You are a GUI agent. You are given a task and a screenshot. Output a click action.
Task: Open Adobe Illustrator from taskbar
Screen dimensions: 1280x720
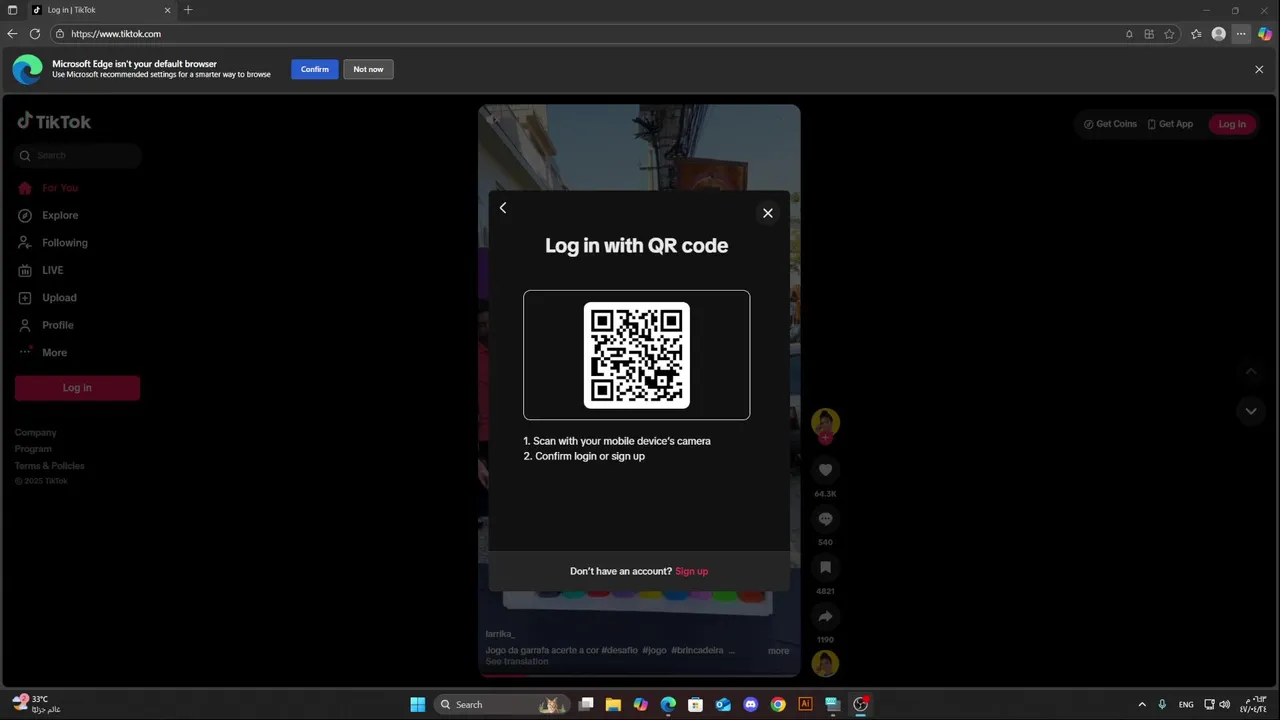click(x=805, y=705)
